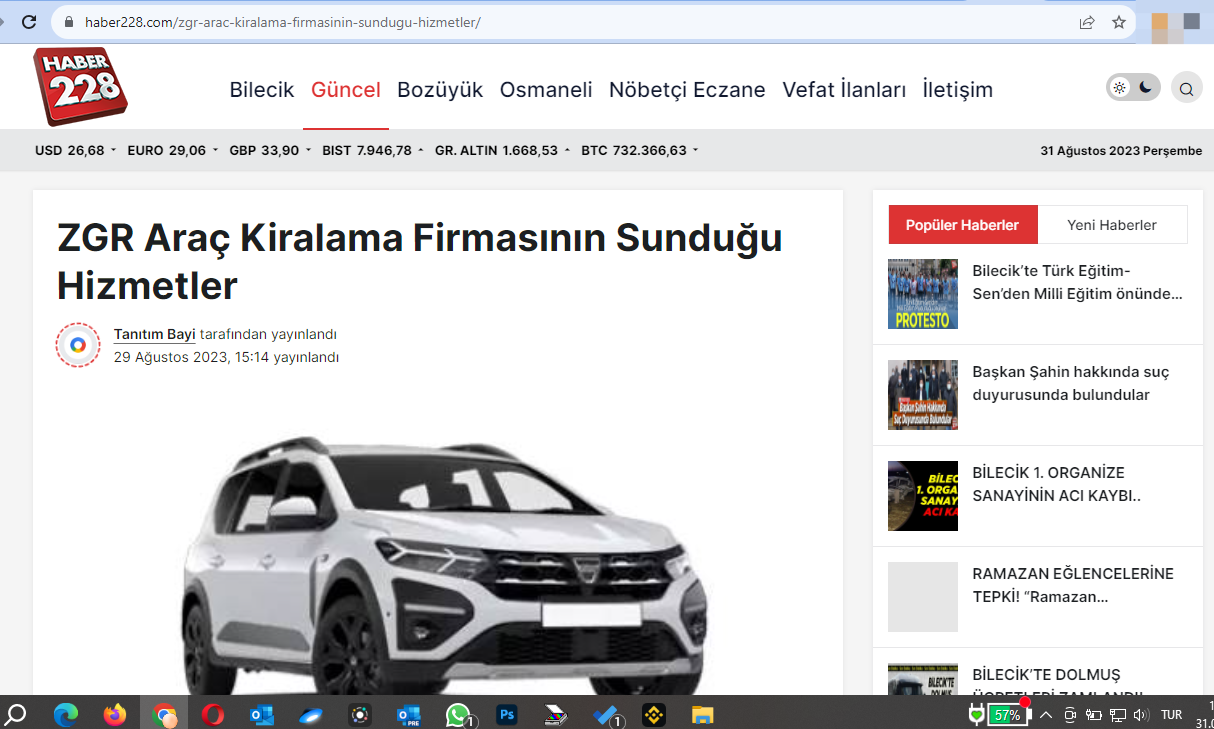Click the author avatar circle icon
1214x729 pixels.
pyautogui.click(x=78, y=345)
